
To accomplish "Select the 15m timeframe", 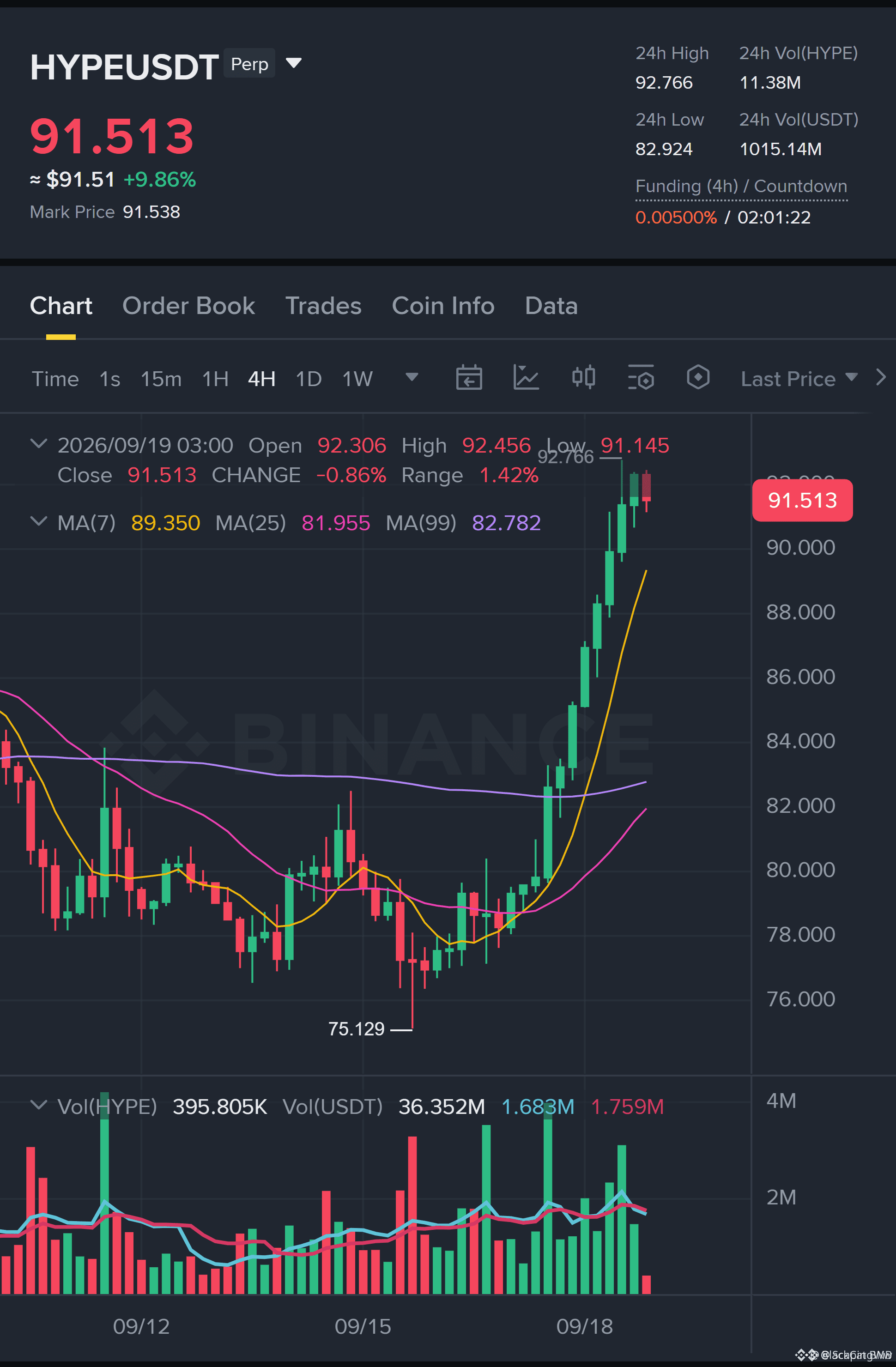I will (x=161, y=379).
